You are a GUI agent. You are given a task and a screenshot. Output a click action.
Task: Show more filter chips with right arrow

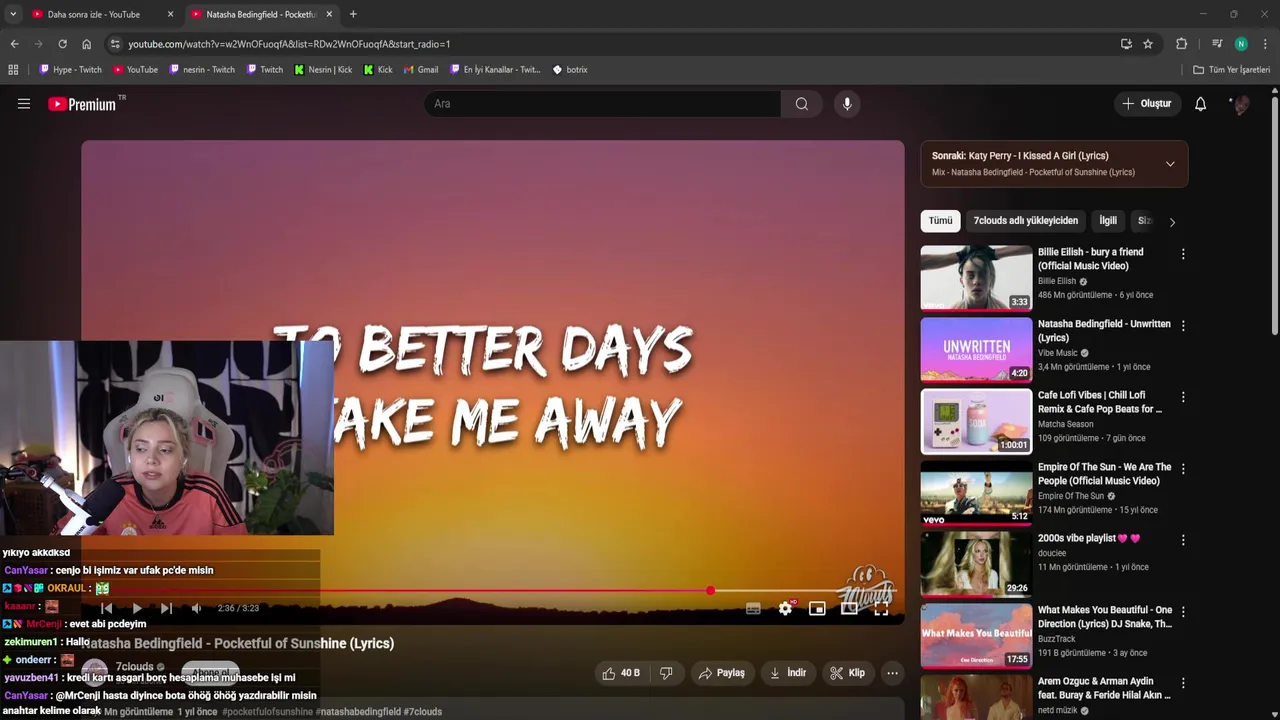[x=1172, y=222]
